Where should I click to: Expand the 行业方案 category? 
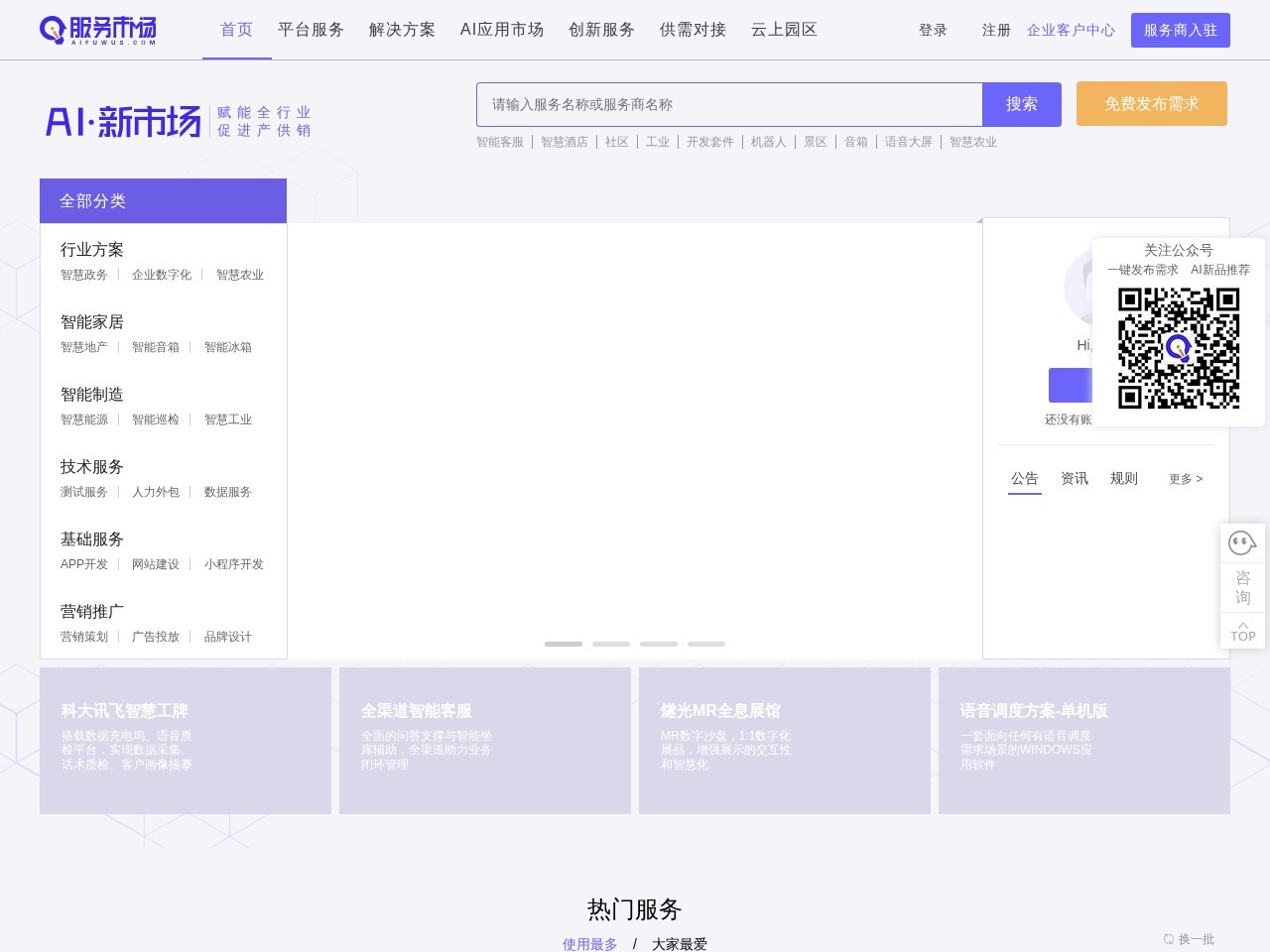point(92,250)
